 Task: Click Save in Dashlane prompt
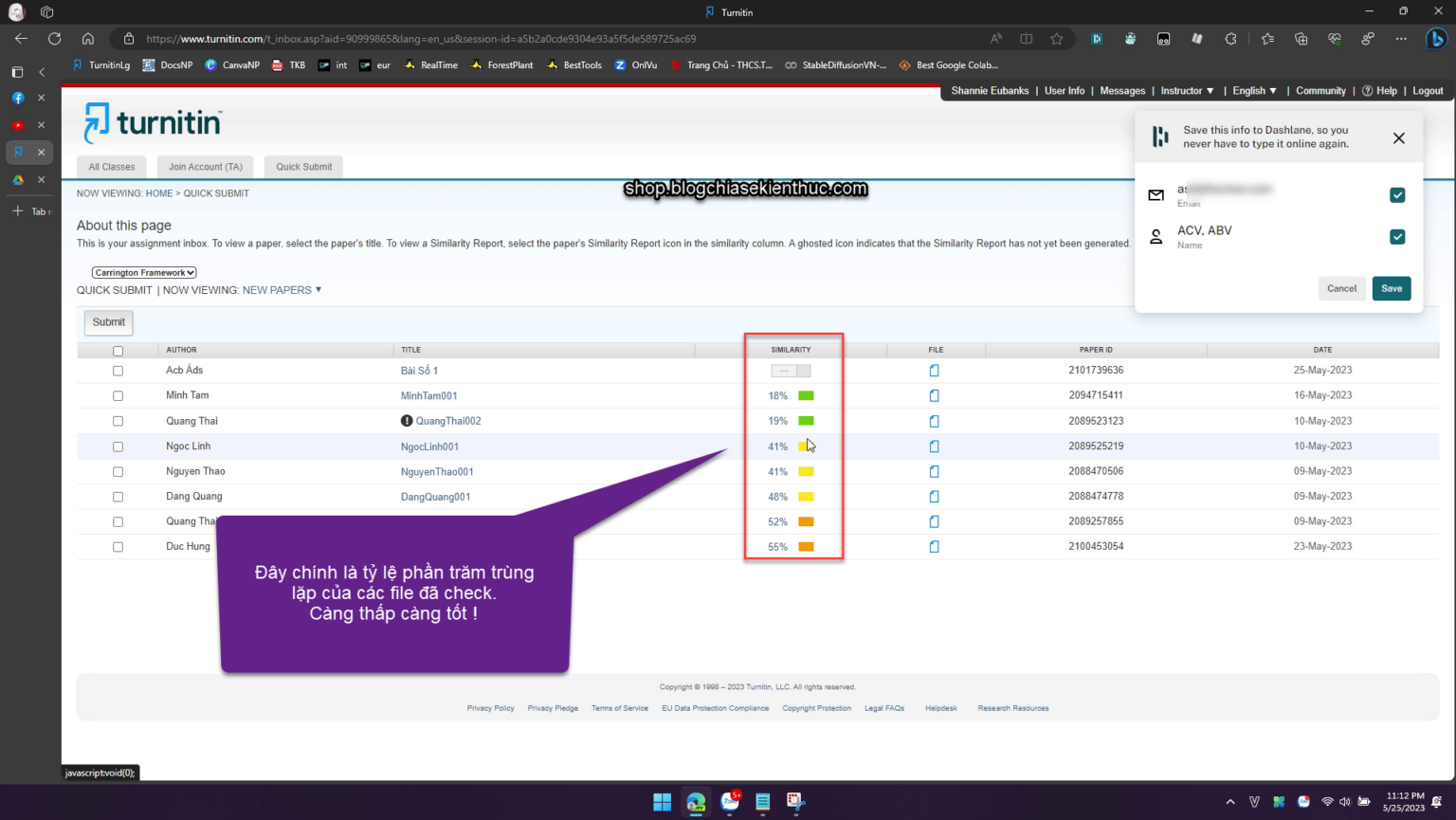click(x=1392, y=288)
